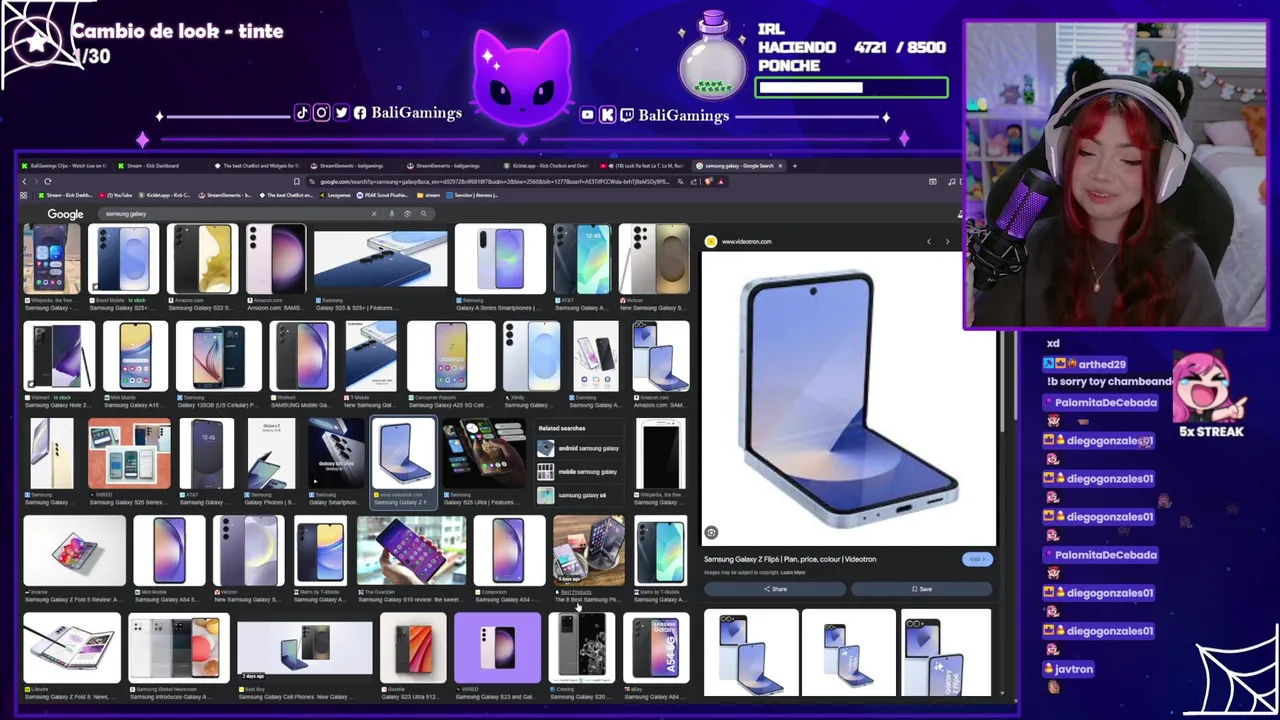Switch to the YouTube 'luck Ra feat' tab
The width and height of the screenshot is (1280, 720).
coord(643,165)
